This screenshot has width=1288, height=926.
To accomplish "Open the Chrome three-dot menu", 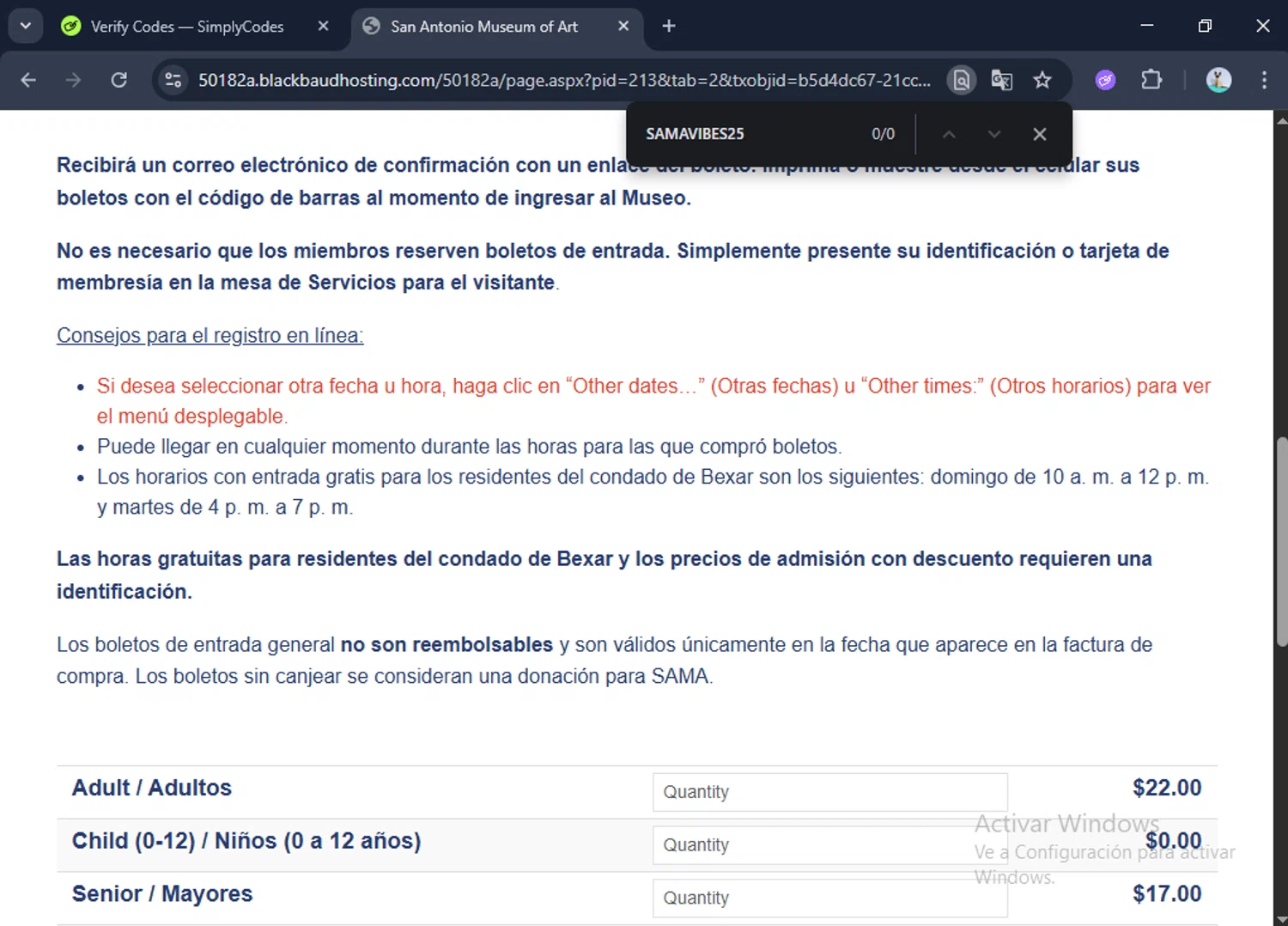I will [1264, 80].
